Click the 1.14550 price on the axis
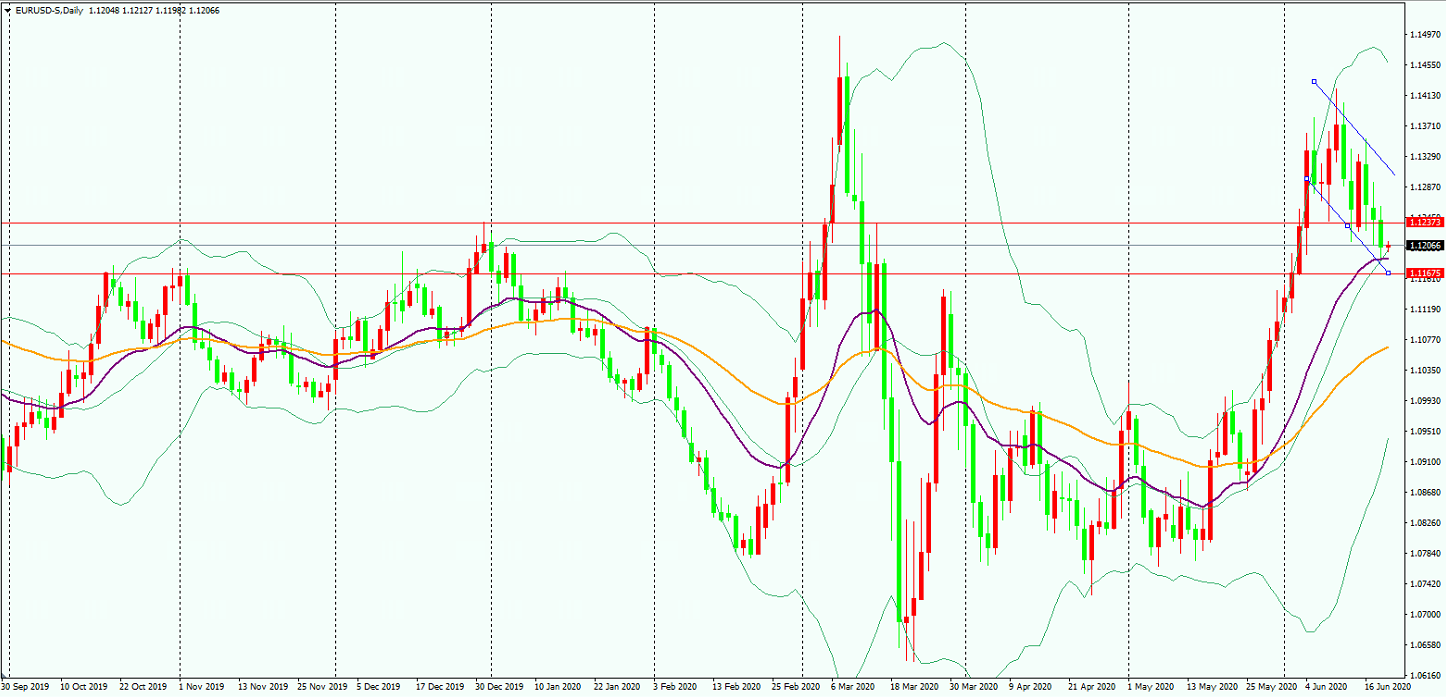This screenshot has height=697, width=1446. (1425, 65)
